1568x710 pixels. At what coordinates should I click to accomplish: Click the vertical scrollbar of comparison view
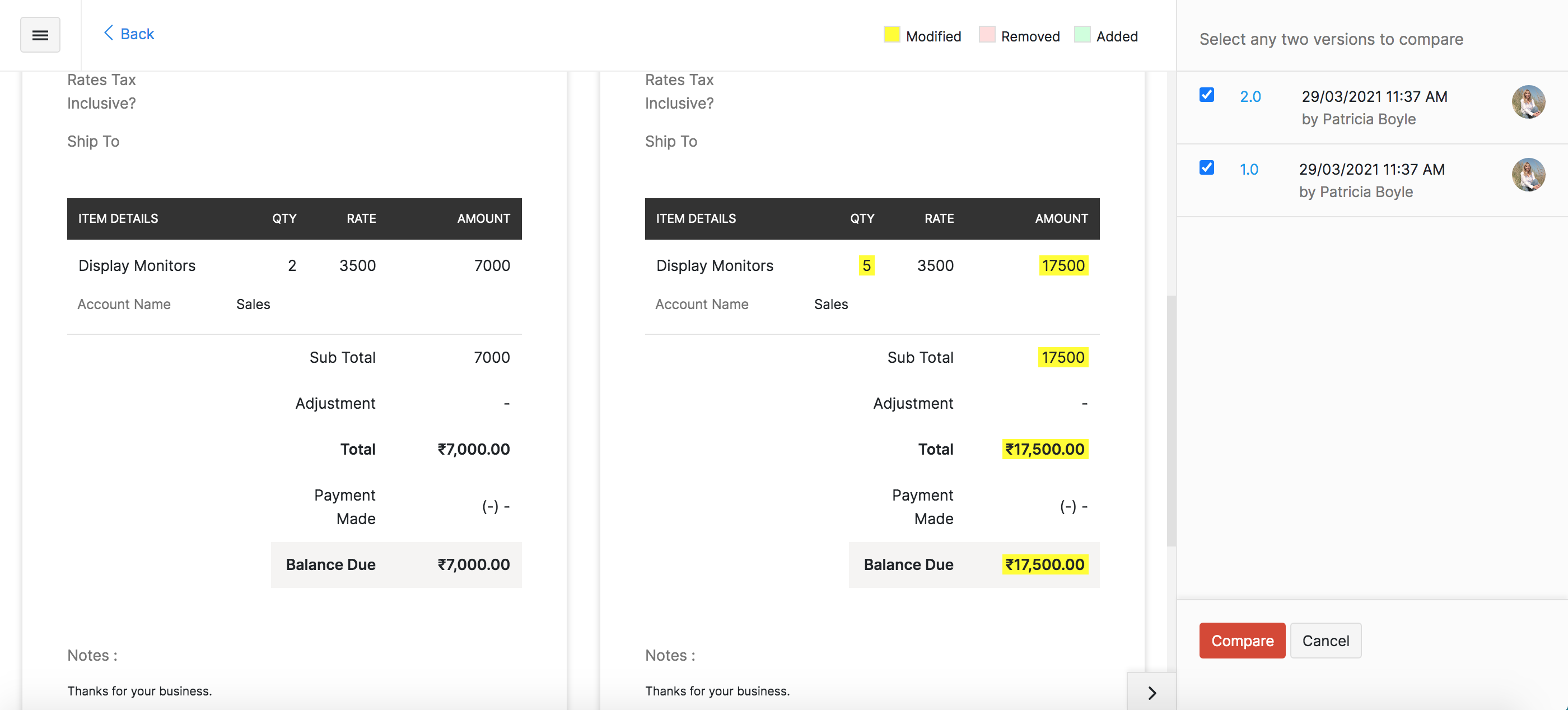click(x=1170, y=420)
